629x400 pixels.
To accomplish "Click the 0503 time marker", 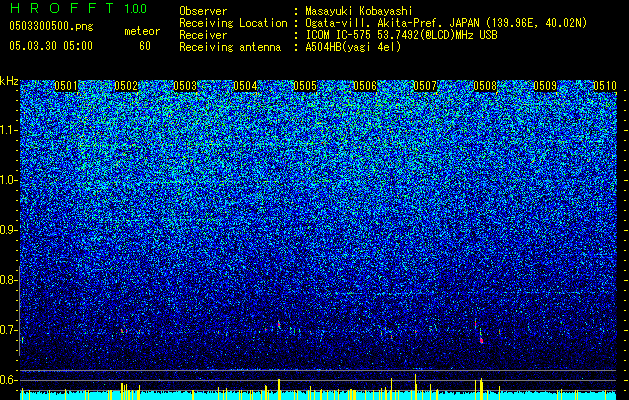I will click(185, 86).
